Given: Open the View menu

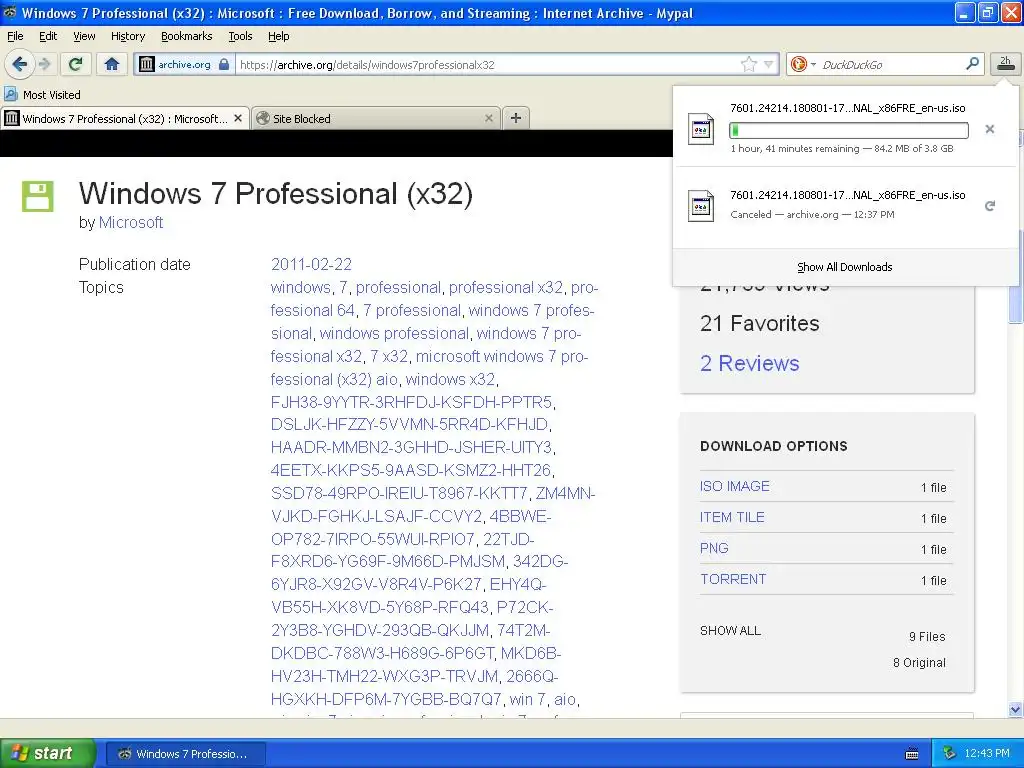Looking at the screenshot, I should point(84,36).
